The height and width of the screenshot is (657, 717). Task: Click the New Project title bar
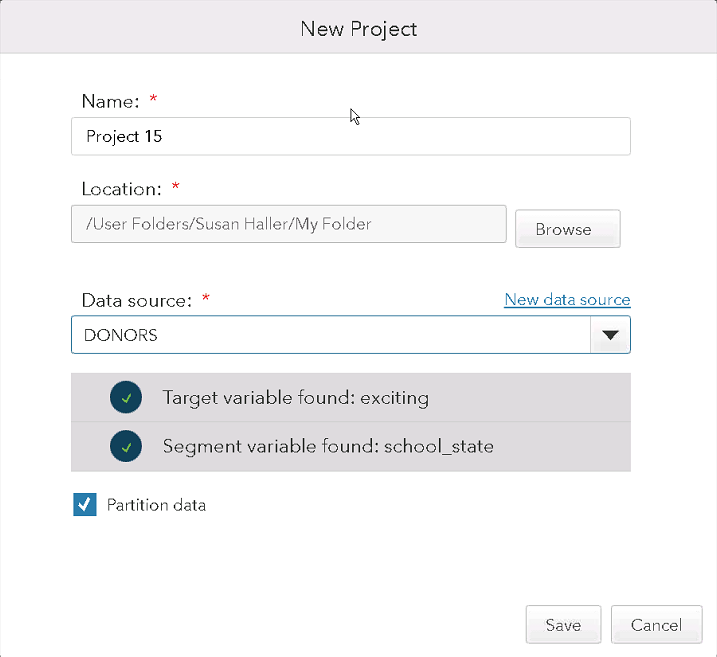(x=358, y=27)
